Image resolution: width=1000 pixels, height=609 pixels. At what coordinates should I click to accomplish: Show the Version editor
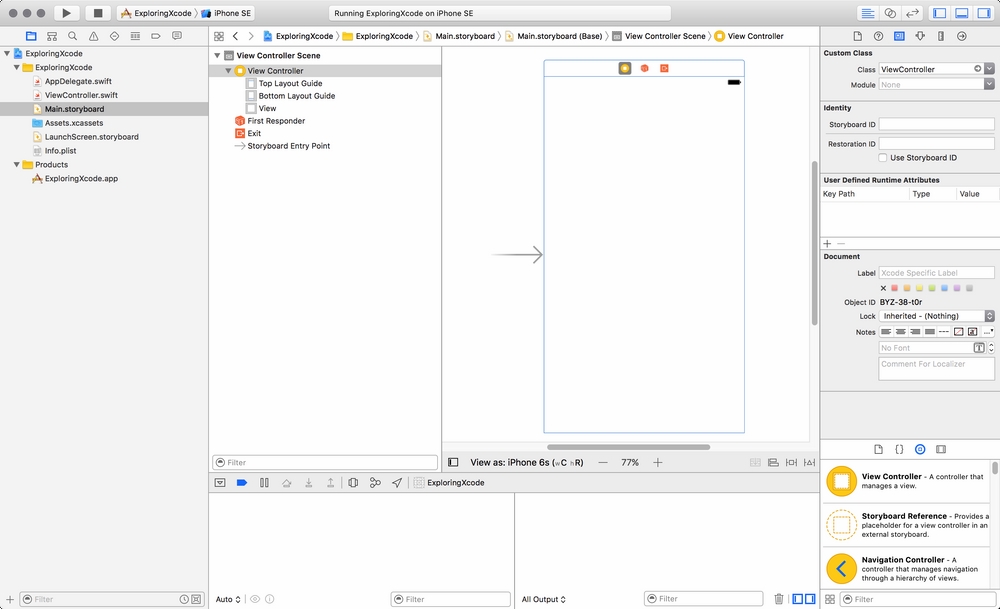click(913, 13)
